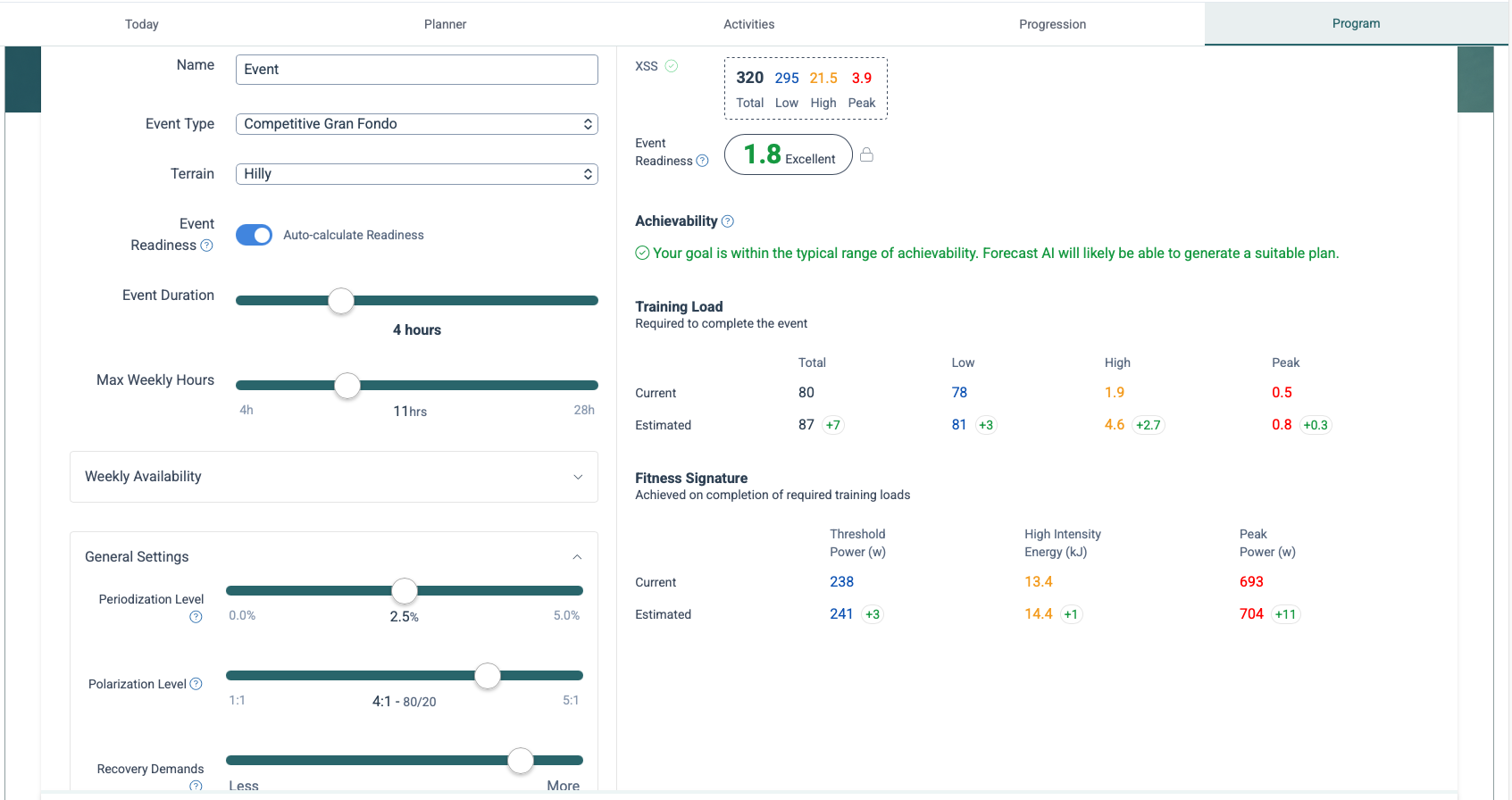Open the Terrain dropdown
Screen dimensions: 1512x800
tap(416, 174)
